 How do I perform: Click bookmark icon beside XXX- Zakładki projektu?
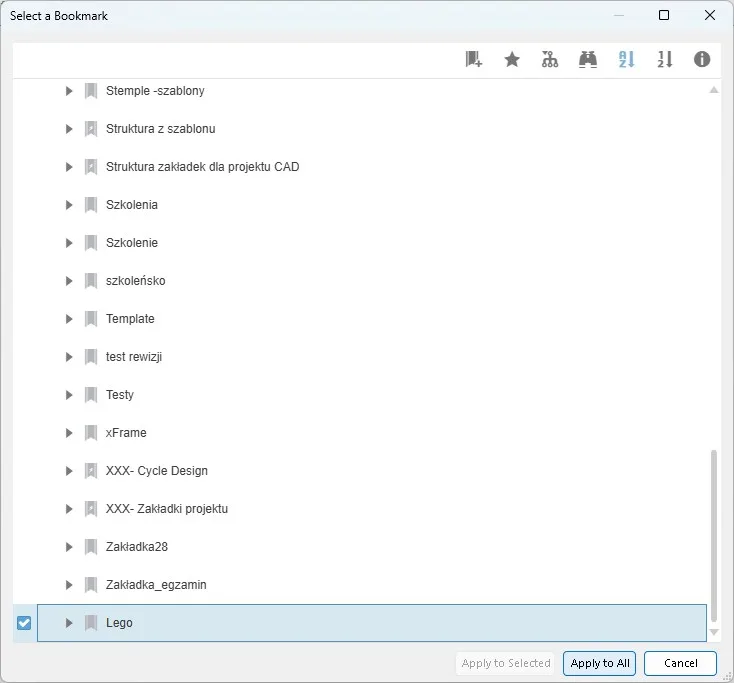[x=91, y=509]
